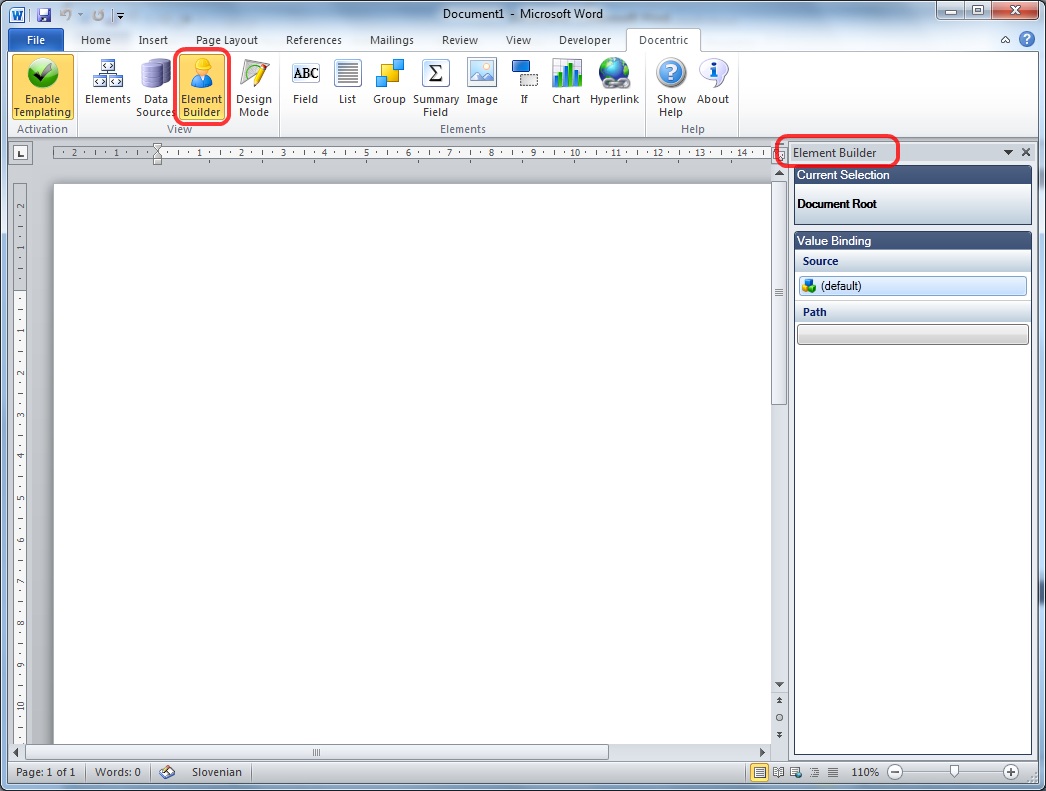Switch to Web Layout view
The height and width of the screenshot is (791, 1046).
[x=796, y=772]
